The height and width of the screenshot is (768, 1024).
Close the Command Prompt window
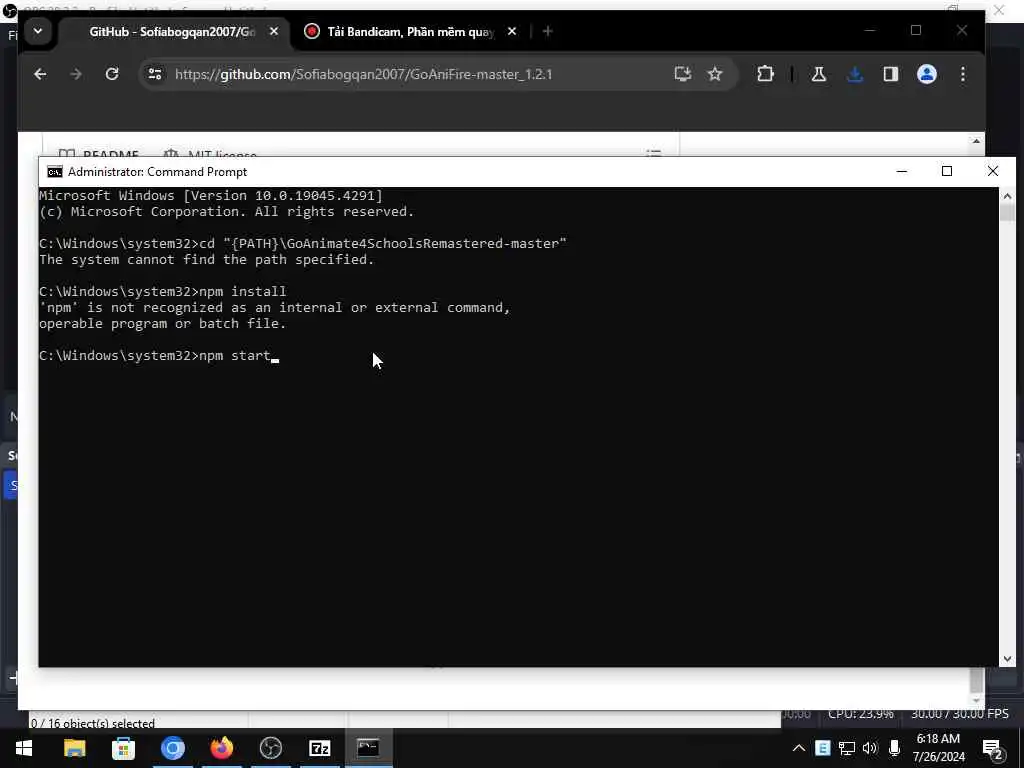pyautogui.click(x=993, y=171)
